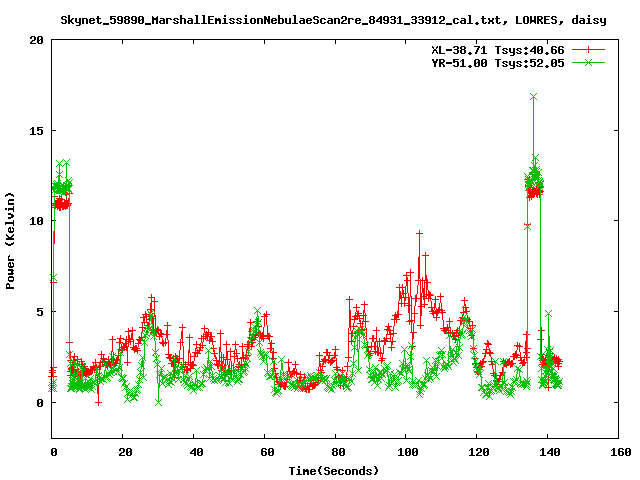
Task: Click the x-axis tick label 160
Action: [620, 452]
